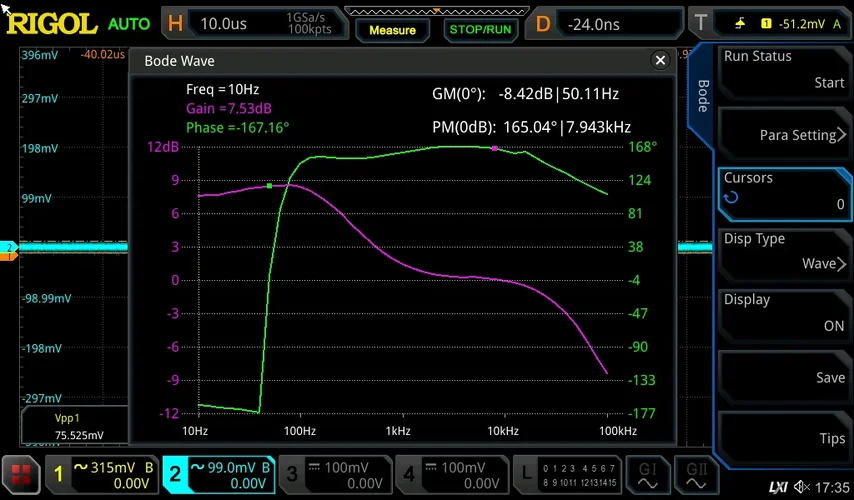The image size is (854, 500).
Task: Tap the Vpp1 measurement result box
Action: click(x=75, y=426)
